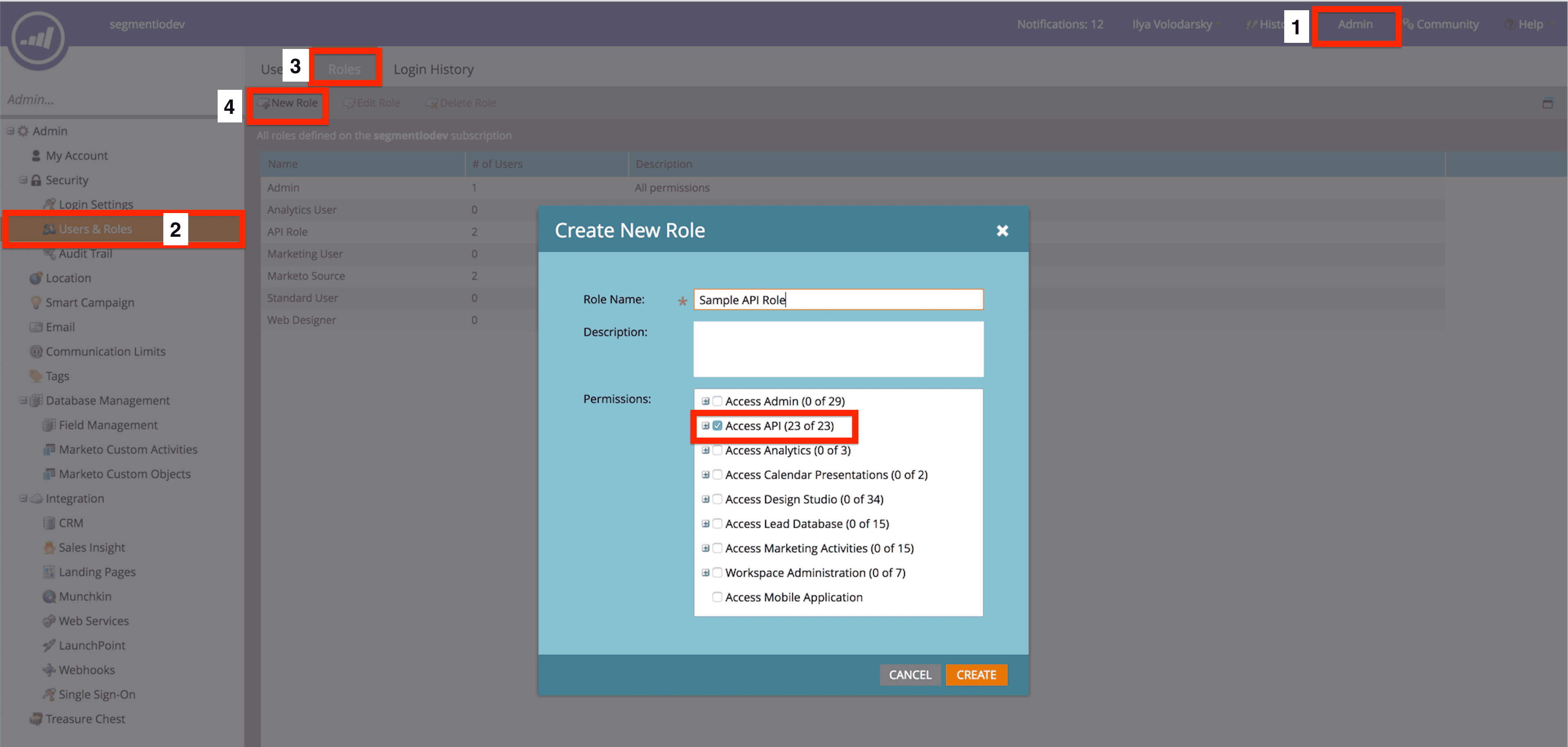Viewport: 1568px width, 747px height.
Task: Open the Audit Trail page
Action: pyautogui.click(x=85, y=253)
